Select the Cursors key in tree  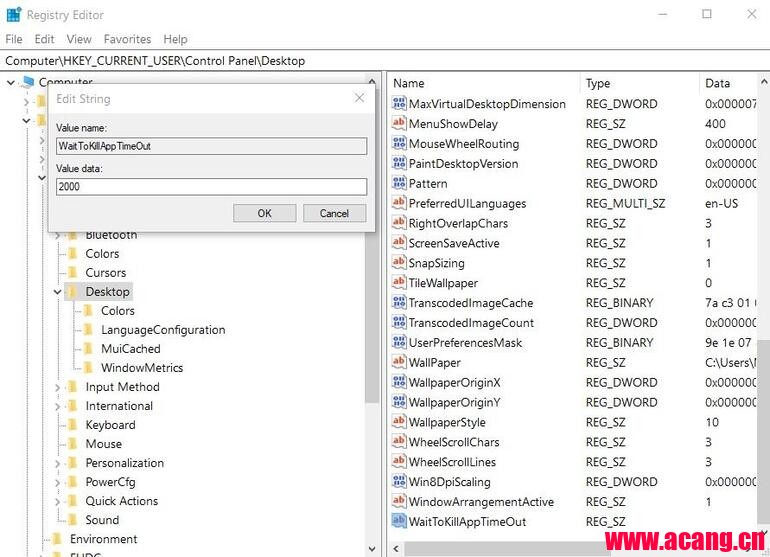tap(106, 273)
